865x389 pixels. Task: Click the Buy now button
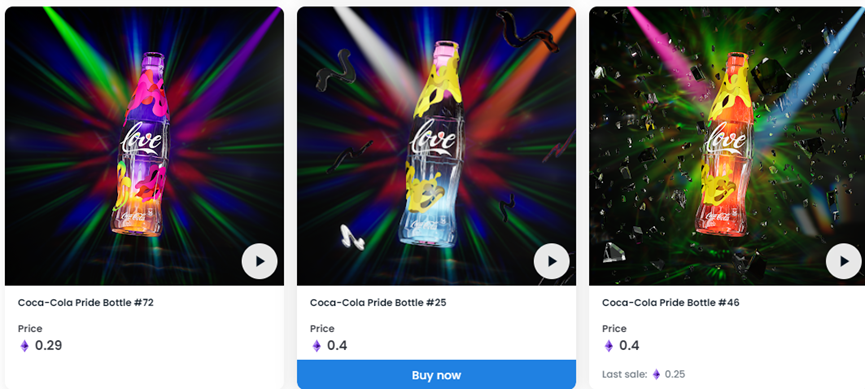coord(436,375)
